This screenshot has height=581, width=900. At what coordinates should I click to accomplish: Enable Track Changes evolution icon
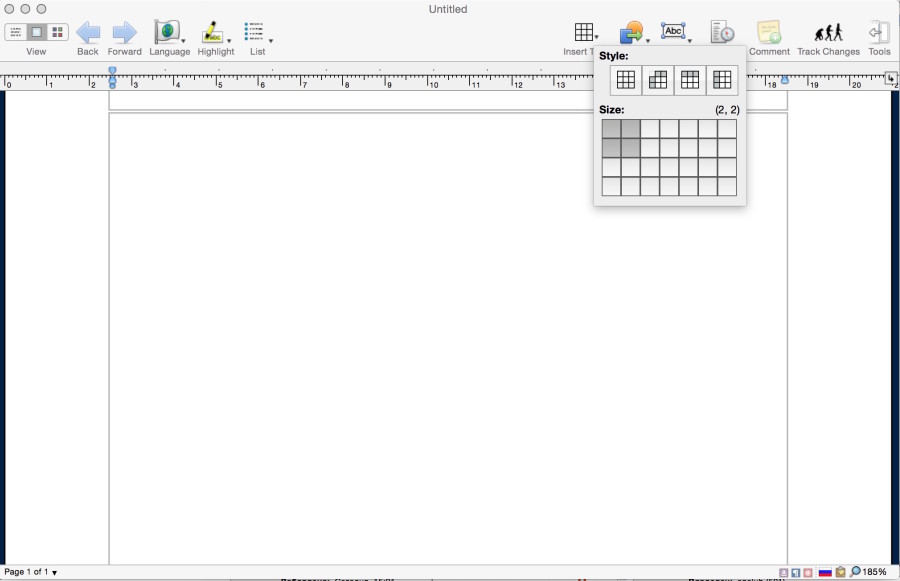tap(828, 33)
